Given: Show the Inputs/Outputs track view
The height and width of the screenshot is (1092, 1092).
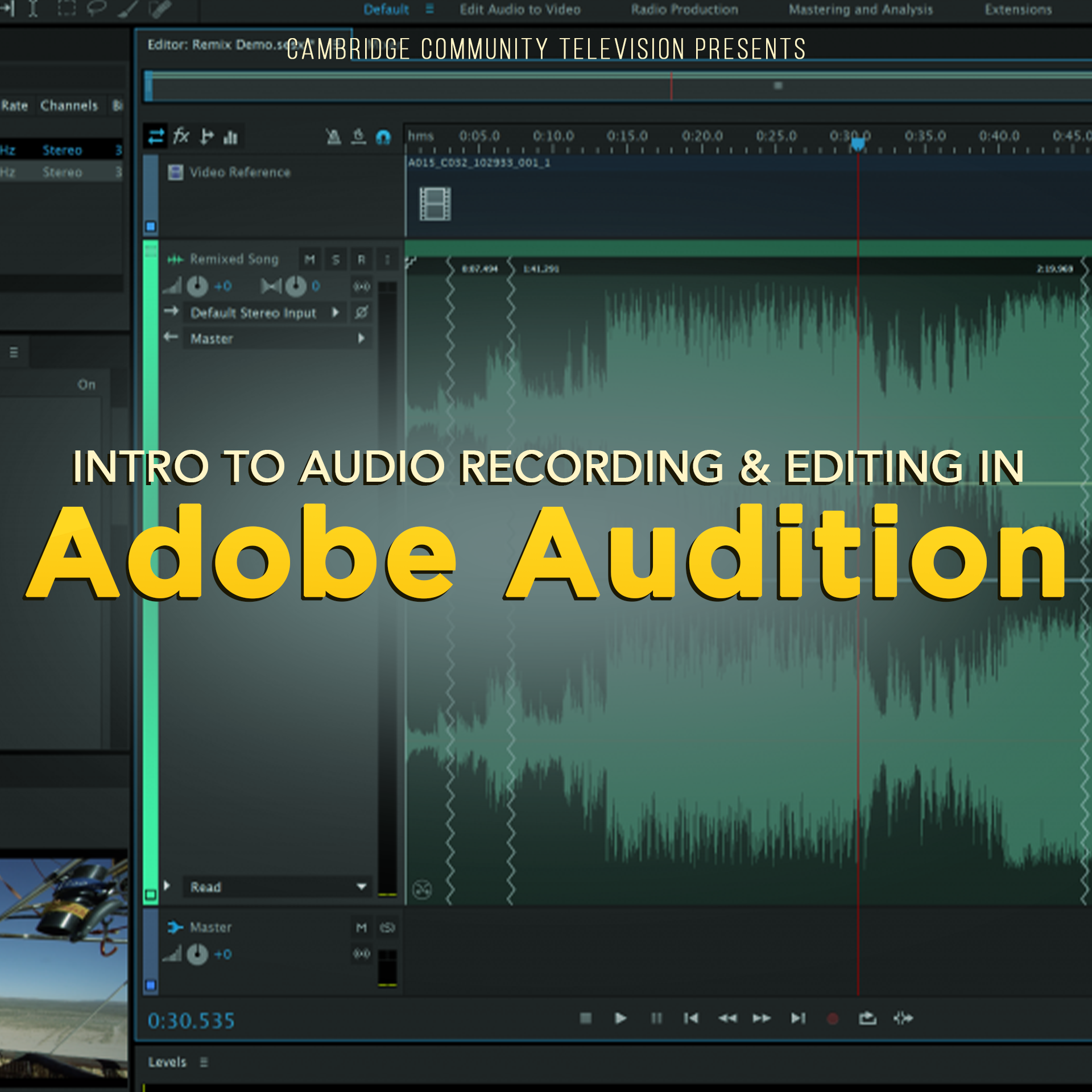Looking at the screenshot, I should coord(155,136).
